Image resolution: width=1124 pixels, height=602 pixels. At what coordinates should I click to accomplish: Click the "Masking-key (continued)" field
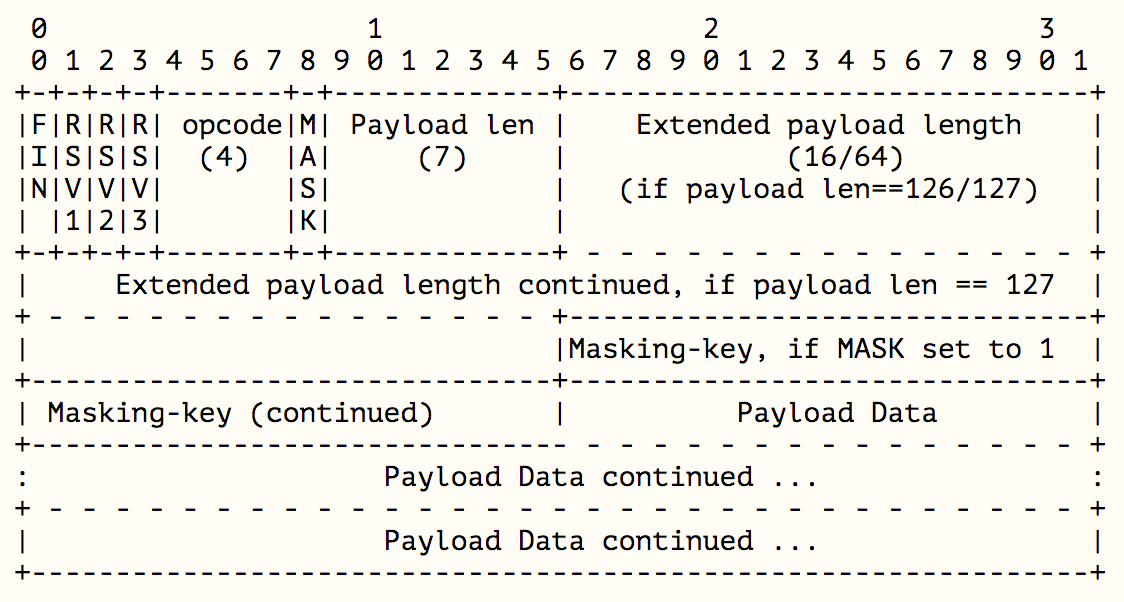point(240,413)
